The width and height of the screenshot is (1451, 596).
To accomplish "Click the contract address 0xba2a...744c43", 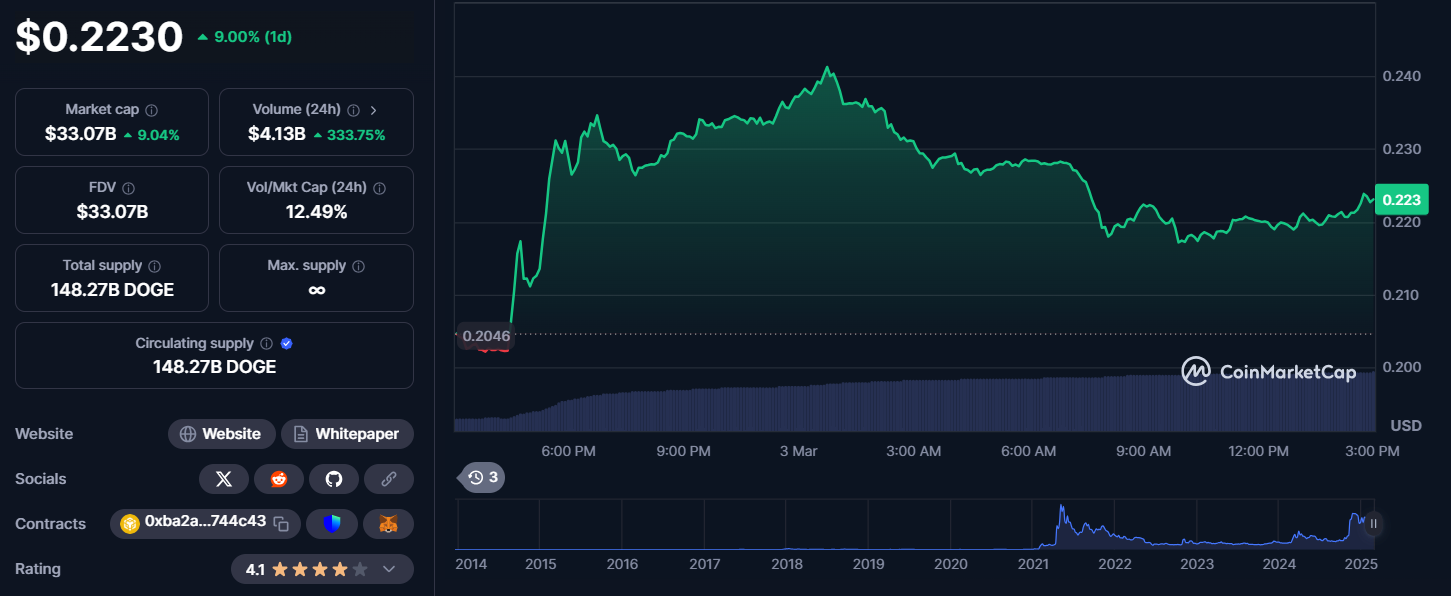I will pos(205,521).
